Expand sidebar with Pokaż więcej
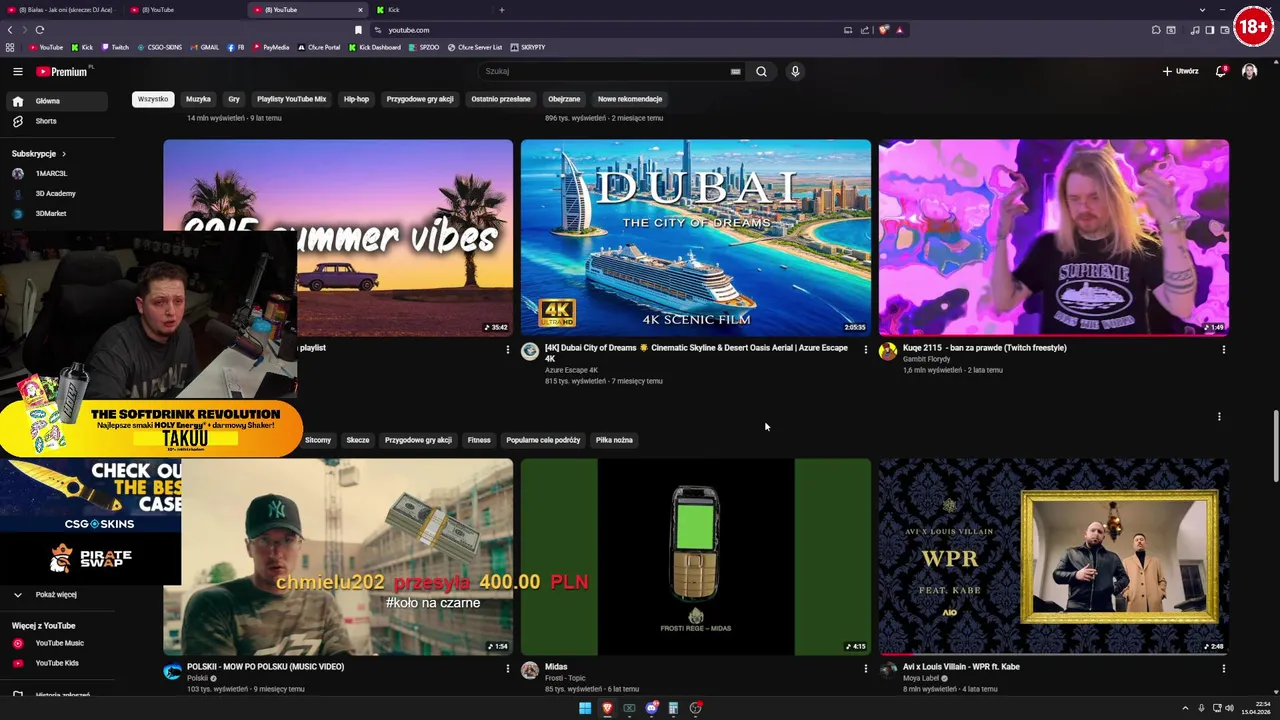Screen dimensions: 1280x720 tap(55, 595)
